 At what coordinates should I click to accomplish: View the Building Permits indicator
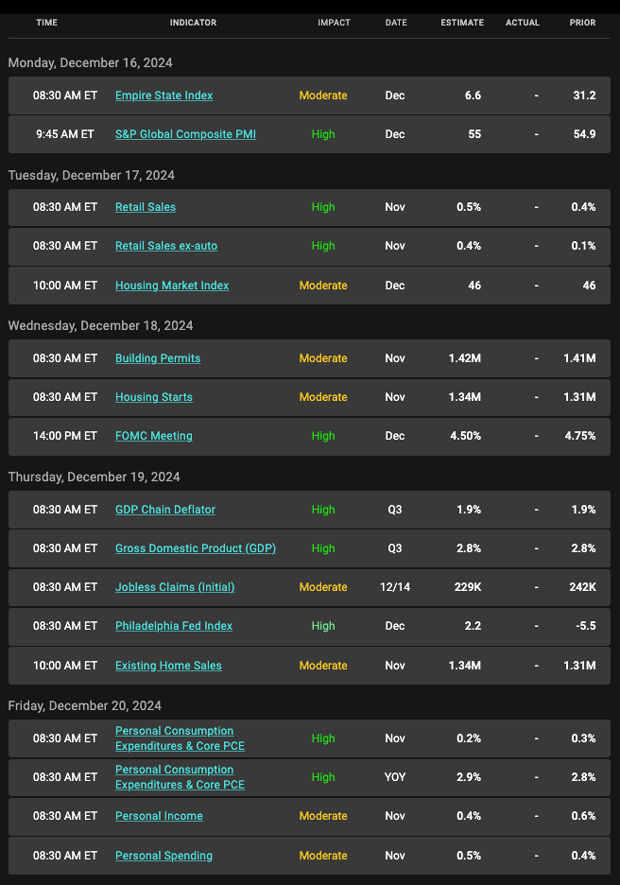click(157, 358)
